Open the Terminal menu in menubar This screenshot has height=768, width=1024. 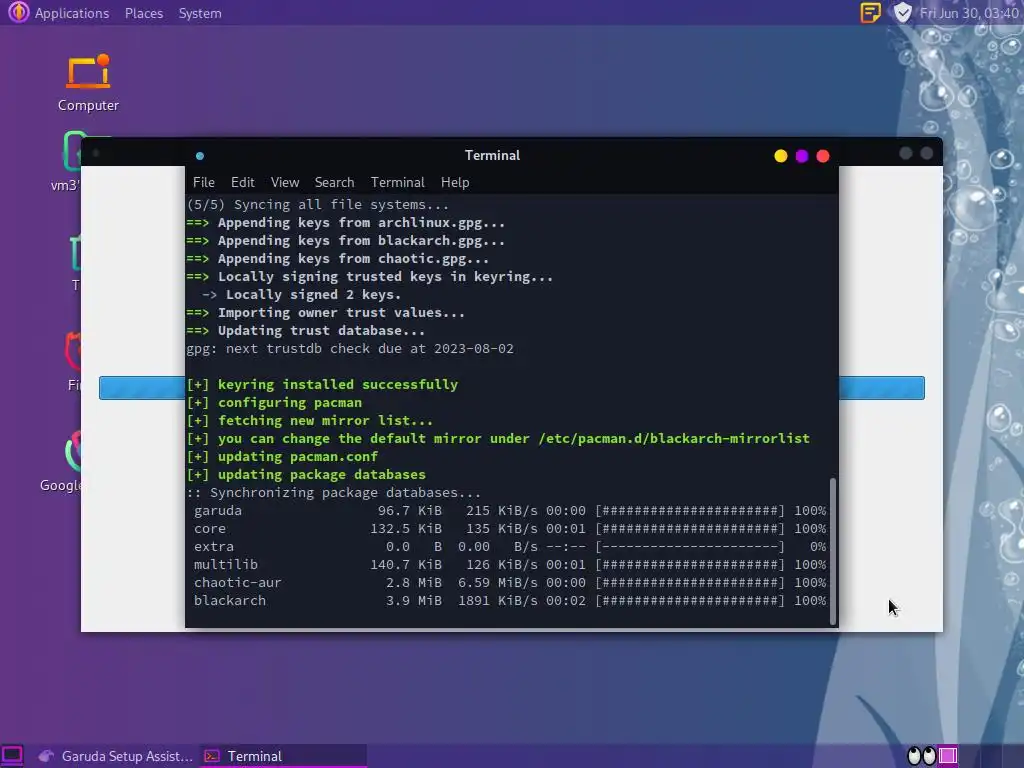pyautogui.click(x=398, y=182)
